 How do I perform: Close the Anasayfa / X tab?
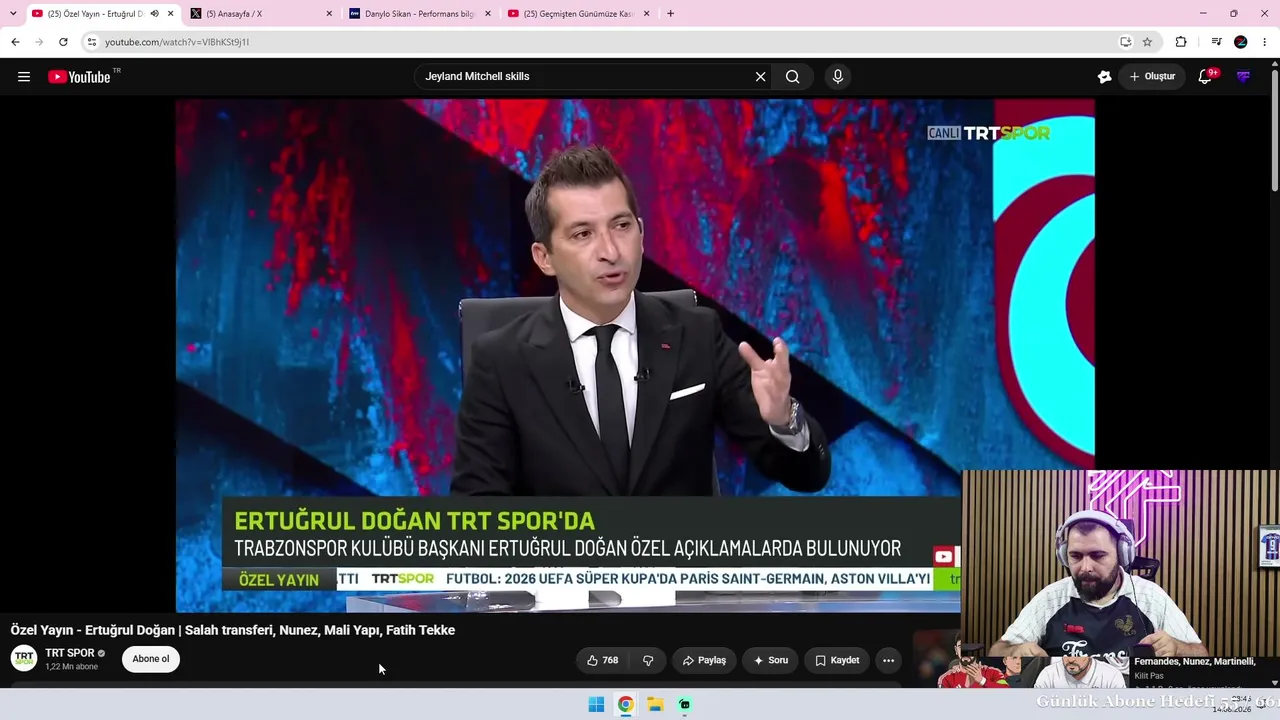pos(329,14)
